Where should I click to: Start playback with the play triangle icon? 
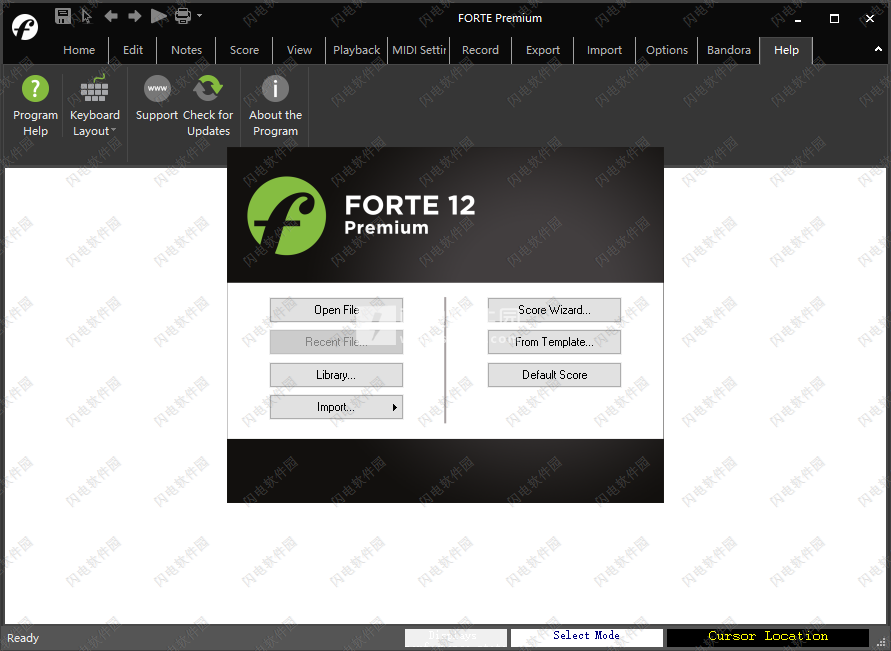(x=159, y=16)
